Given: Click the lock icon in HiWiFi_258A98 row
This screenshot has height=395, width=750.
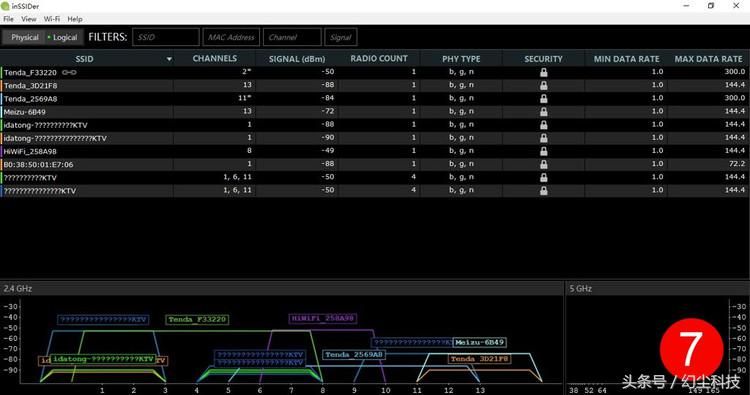Looking at the screenshot, I should point(543,151).
